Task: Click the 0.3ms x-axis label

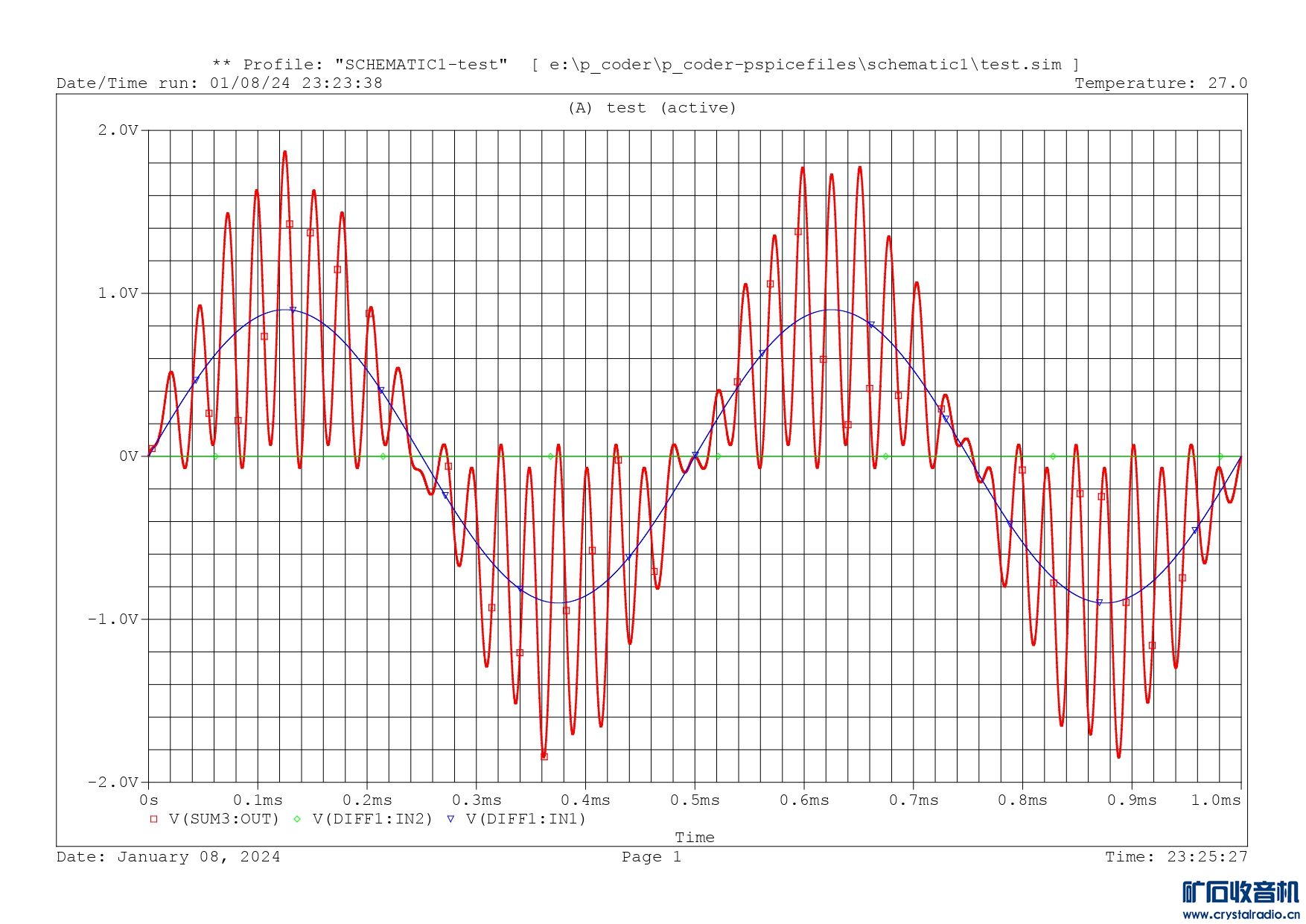Action: [477, 800]
